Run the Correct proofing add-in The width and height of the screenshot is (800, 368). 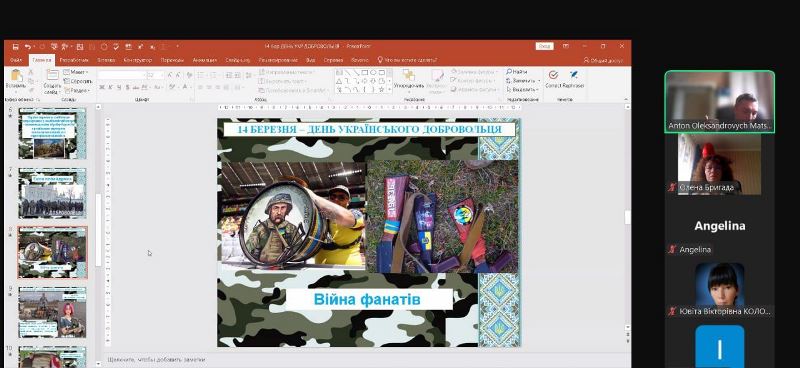click(553, 79)
